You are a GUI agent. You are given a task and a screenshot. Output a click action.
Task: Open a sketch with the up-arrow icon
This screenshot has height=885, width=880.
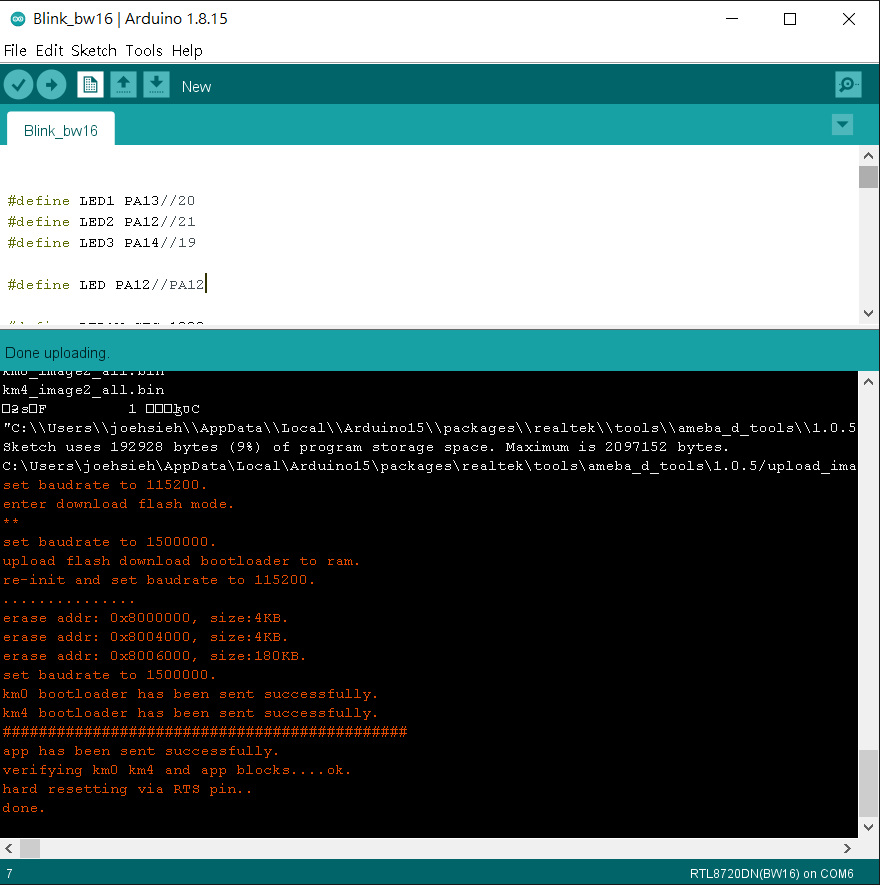pyautogui.click(x=123, y=85)
